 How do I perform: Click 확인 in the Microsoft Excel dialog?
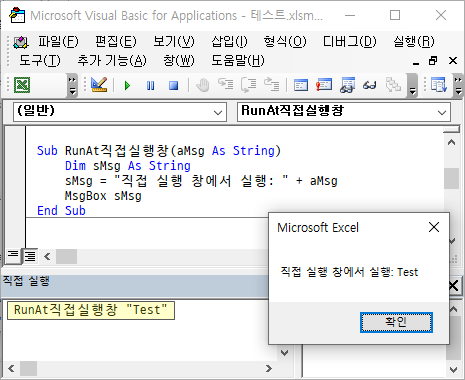396,322
